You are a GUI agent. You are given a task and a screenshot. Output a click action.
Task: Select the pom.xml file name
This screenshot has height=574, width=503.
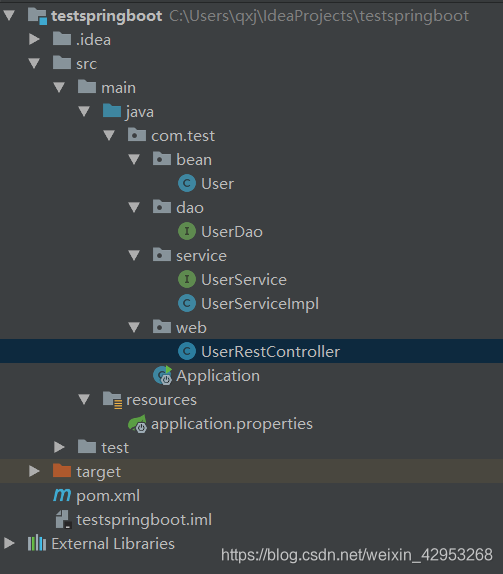pos(108,496)
